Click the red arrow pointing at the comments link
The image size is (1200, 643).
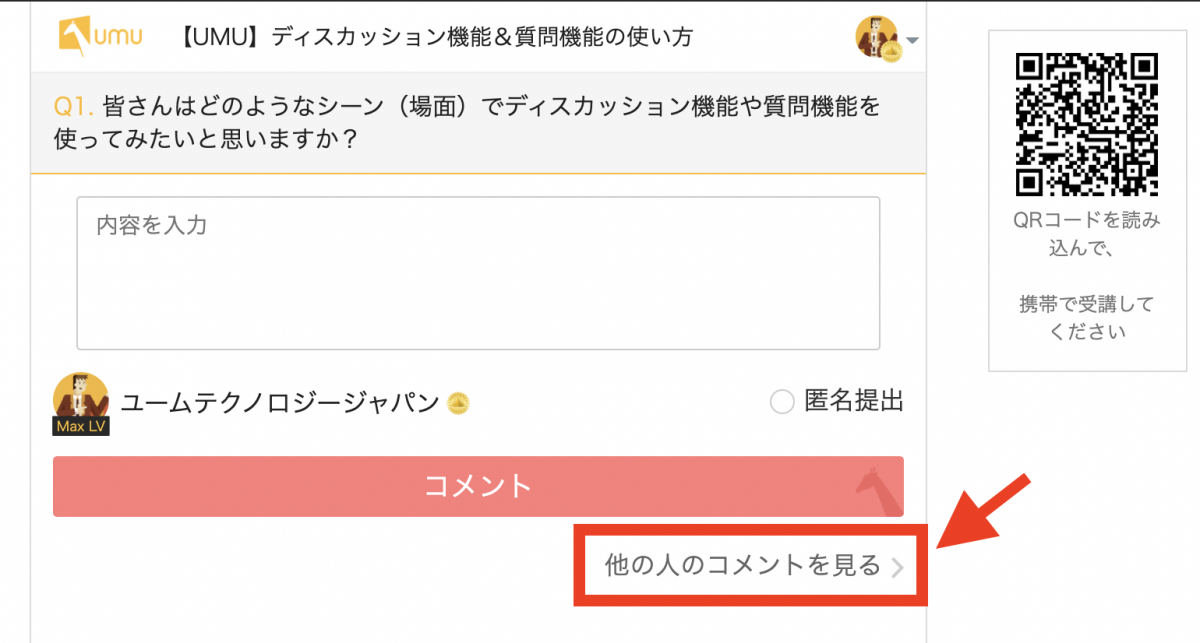[983, 511]
